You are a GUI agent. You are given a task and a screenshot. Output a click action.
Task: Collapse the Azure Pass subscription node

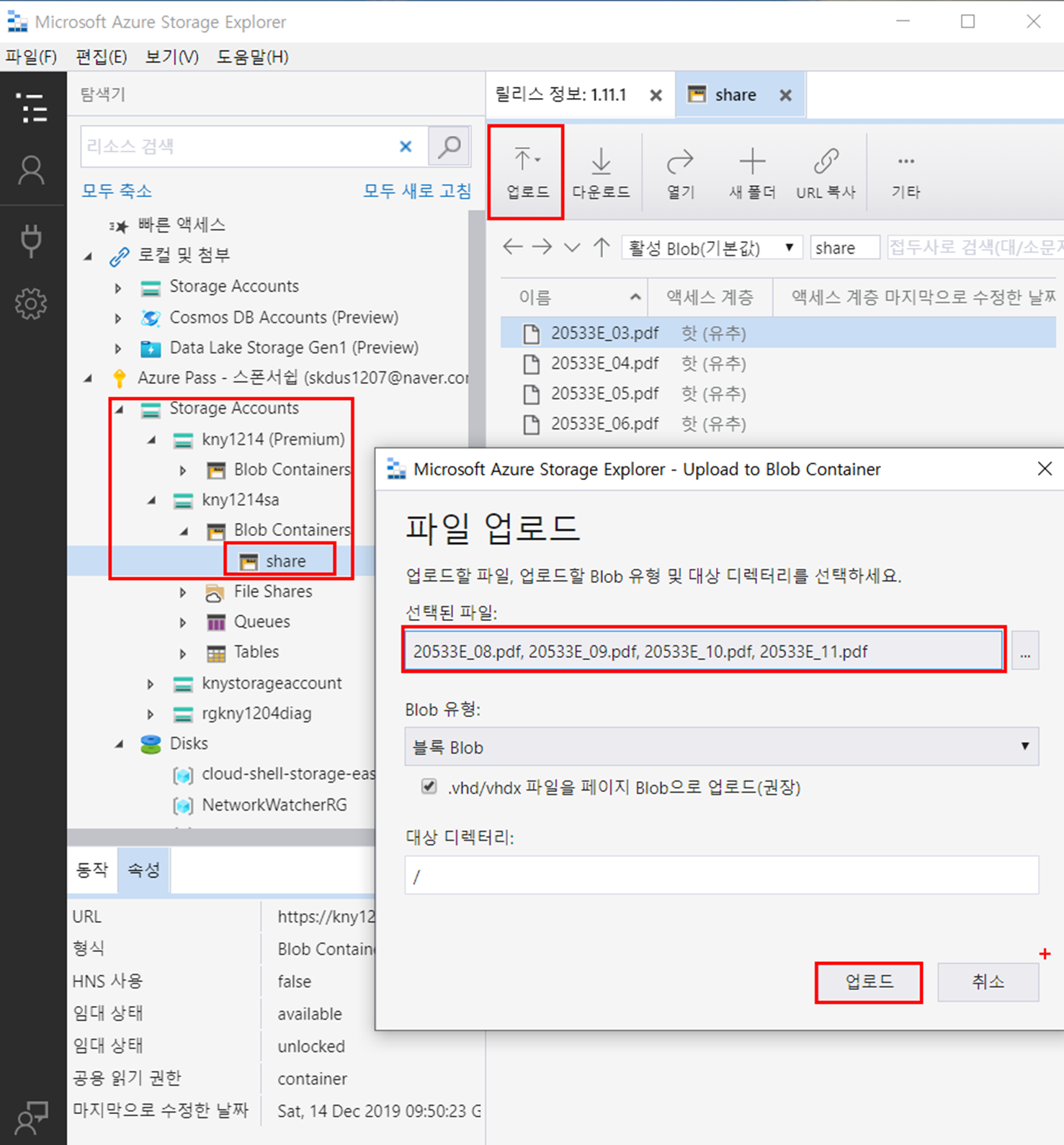point(88,378)
